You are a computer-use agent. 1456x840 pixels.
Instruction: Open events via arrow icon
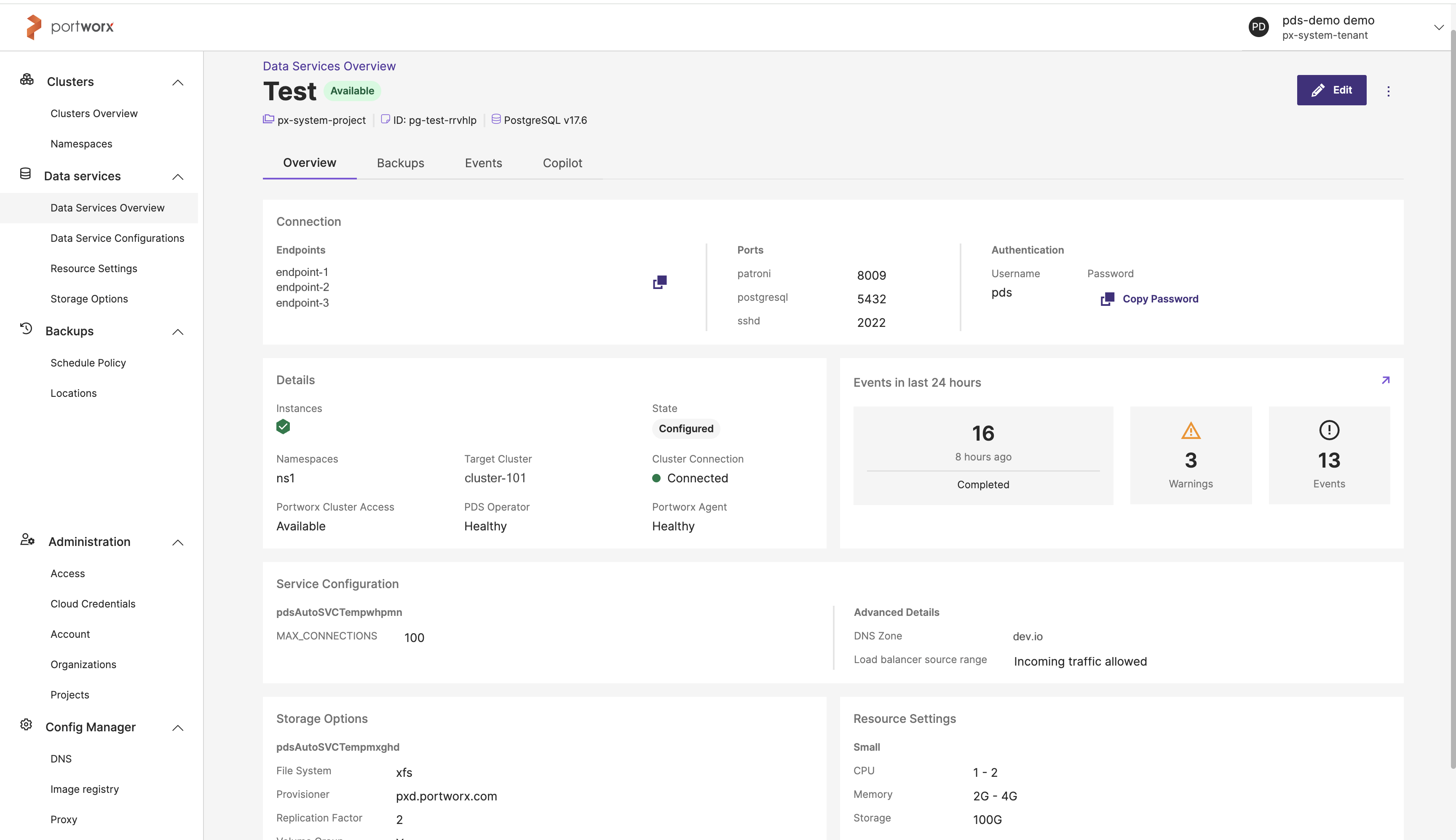pyautogui.click(x=1385, y=380)
